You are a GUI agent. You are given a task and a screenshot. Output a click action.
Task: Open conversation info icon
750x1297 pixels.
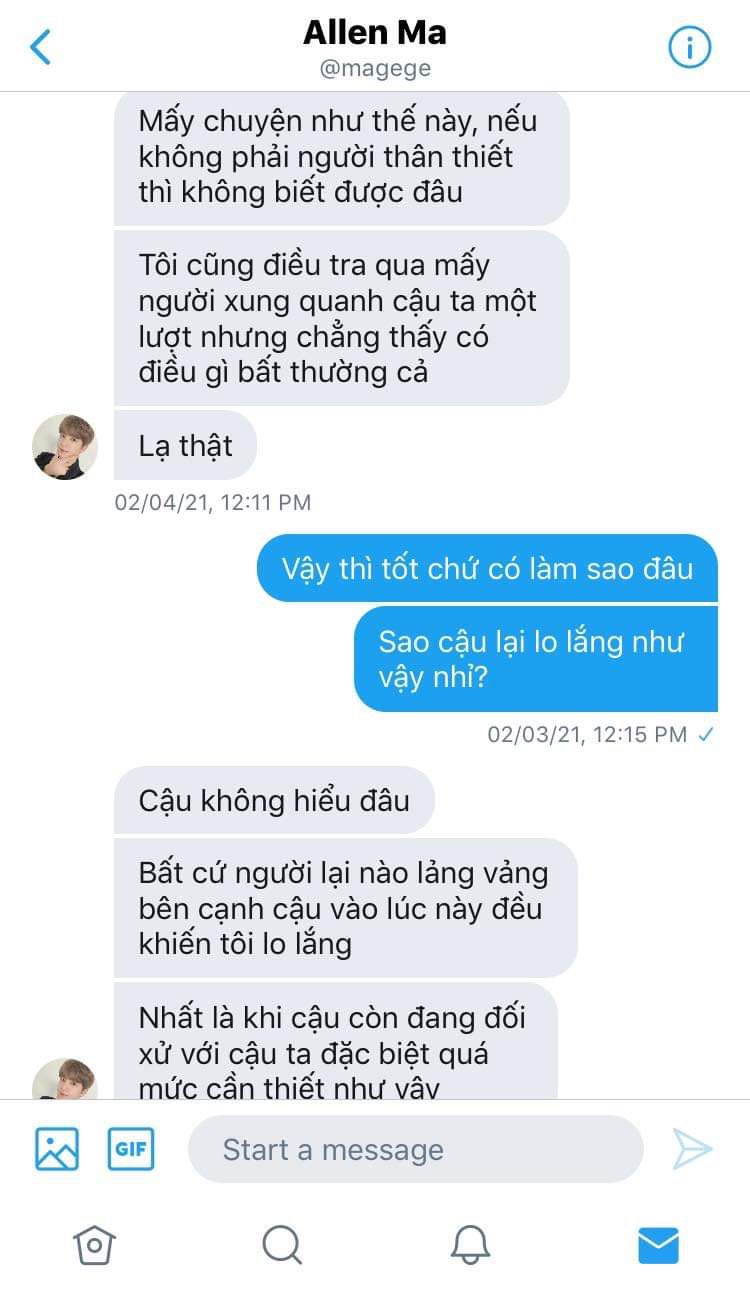tap(689, 47)
